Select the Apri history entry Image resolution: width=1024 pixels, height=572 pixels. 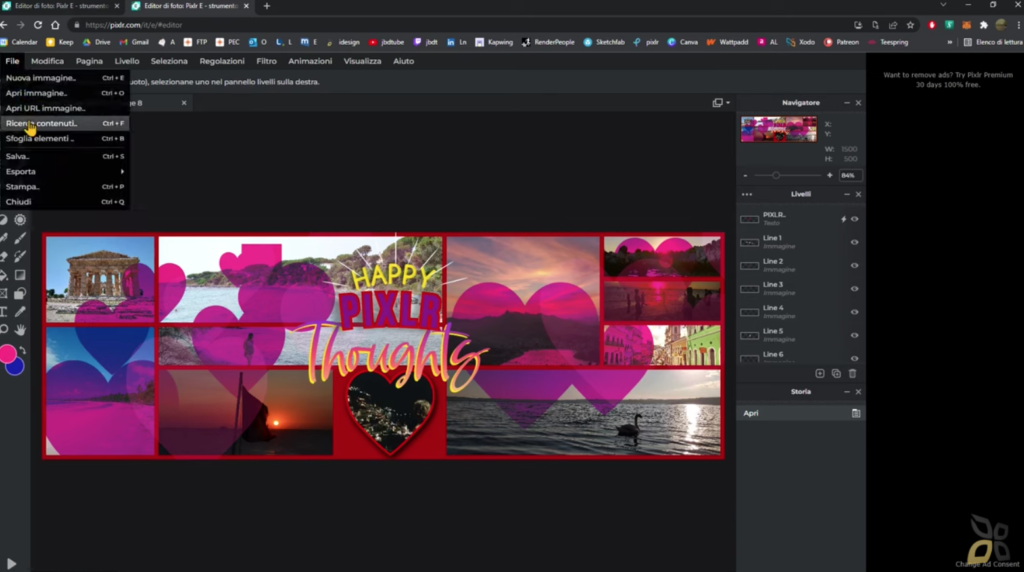click(801, 413)
